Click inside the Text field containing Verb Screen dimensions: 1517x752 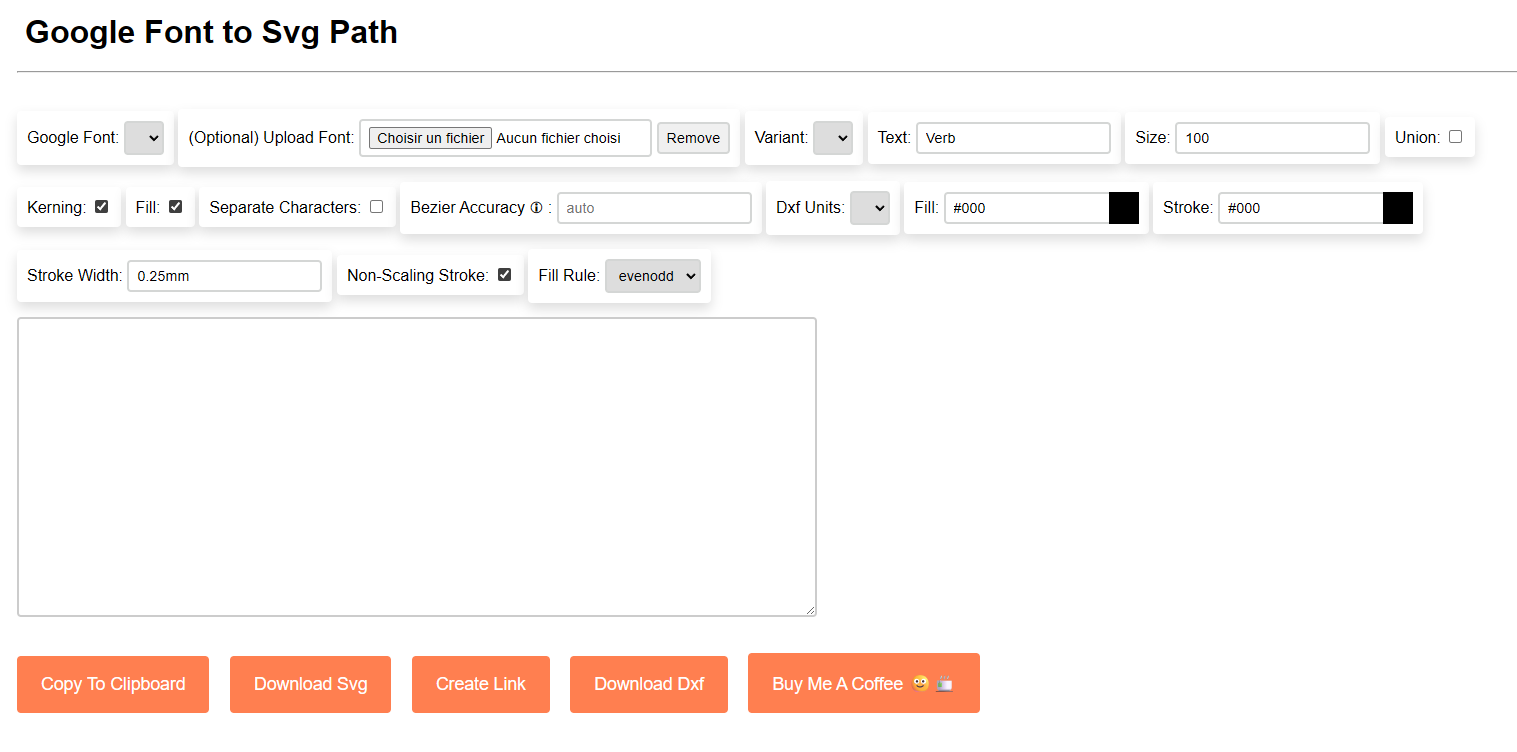tap(1013, 137)
